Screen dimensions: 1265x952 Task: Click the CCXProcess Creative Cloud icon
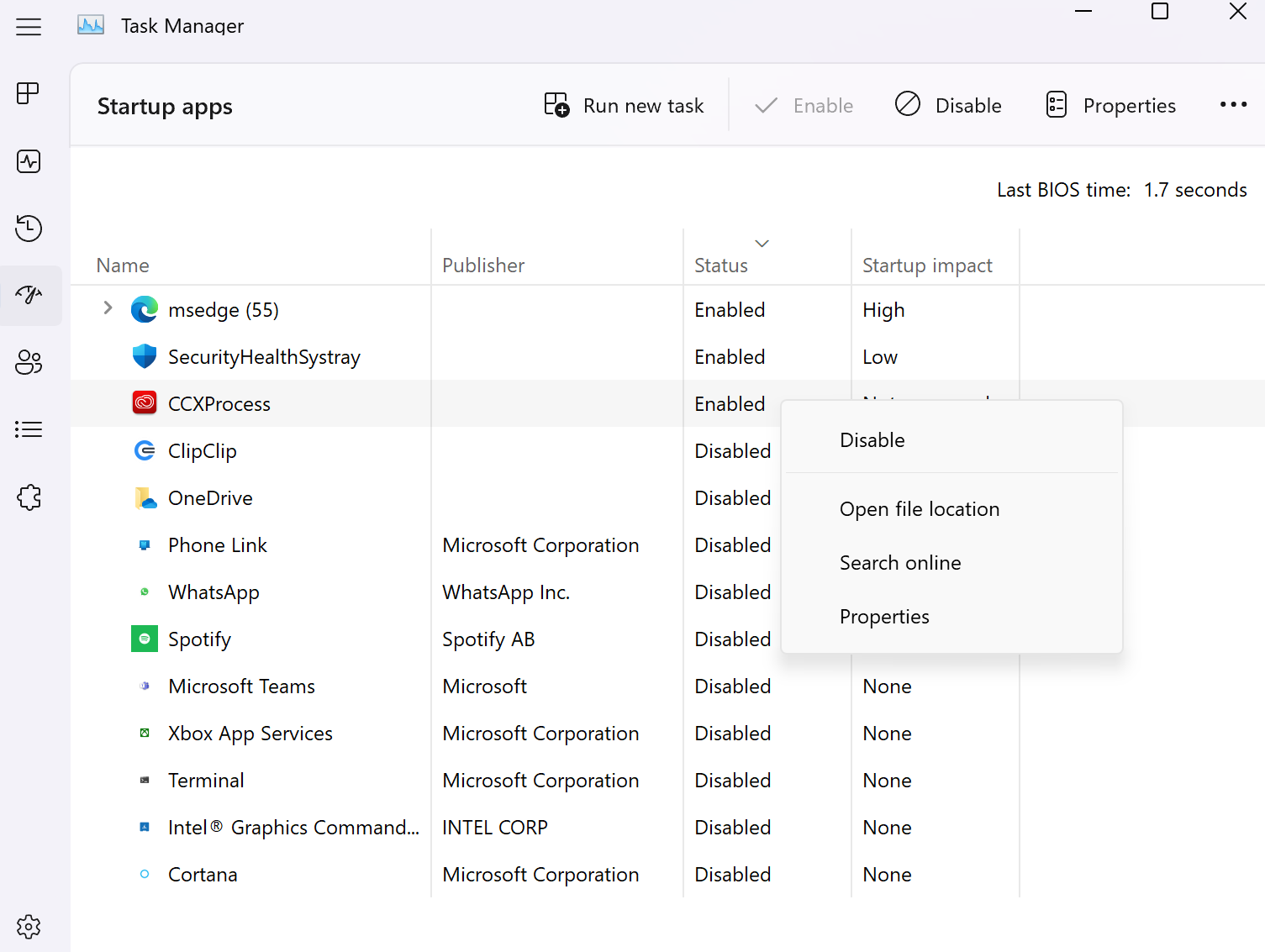pyautogui.click(x=145, y=404)
